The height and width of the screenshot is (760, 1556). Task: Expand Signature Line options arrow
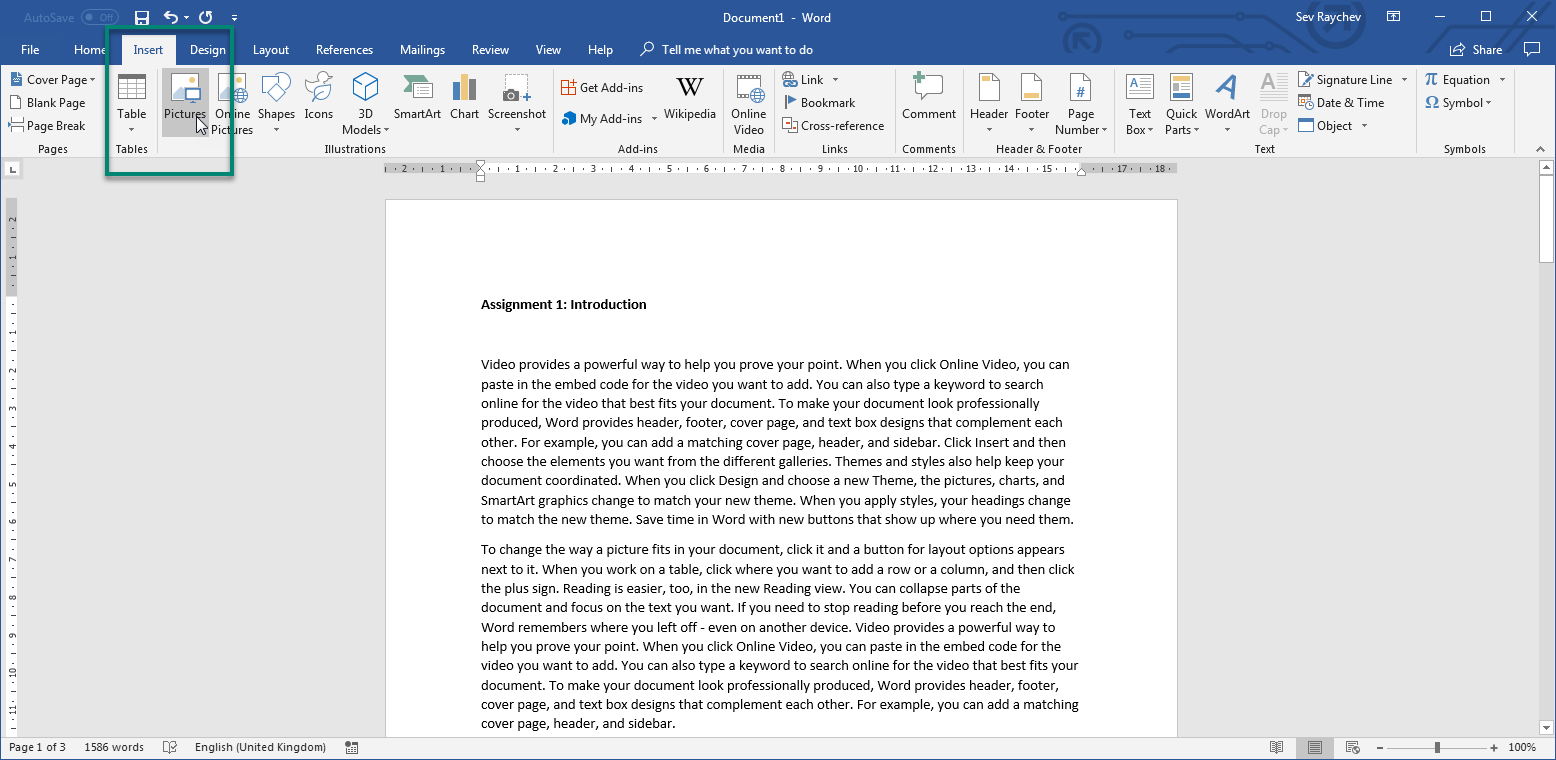click(1404, 80)
